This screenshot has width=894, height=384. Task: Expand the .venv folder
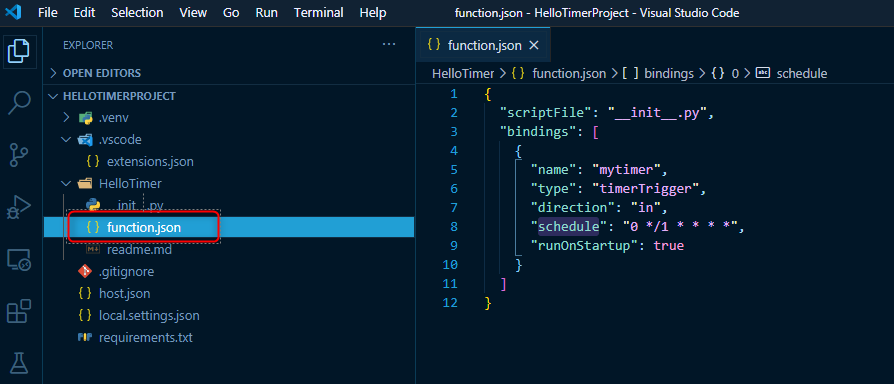pyautogui.click(x=229, y=118)
